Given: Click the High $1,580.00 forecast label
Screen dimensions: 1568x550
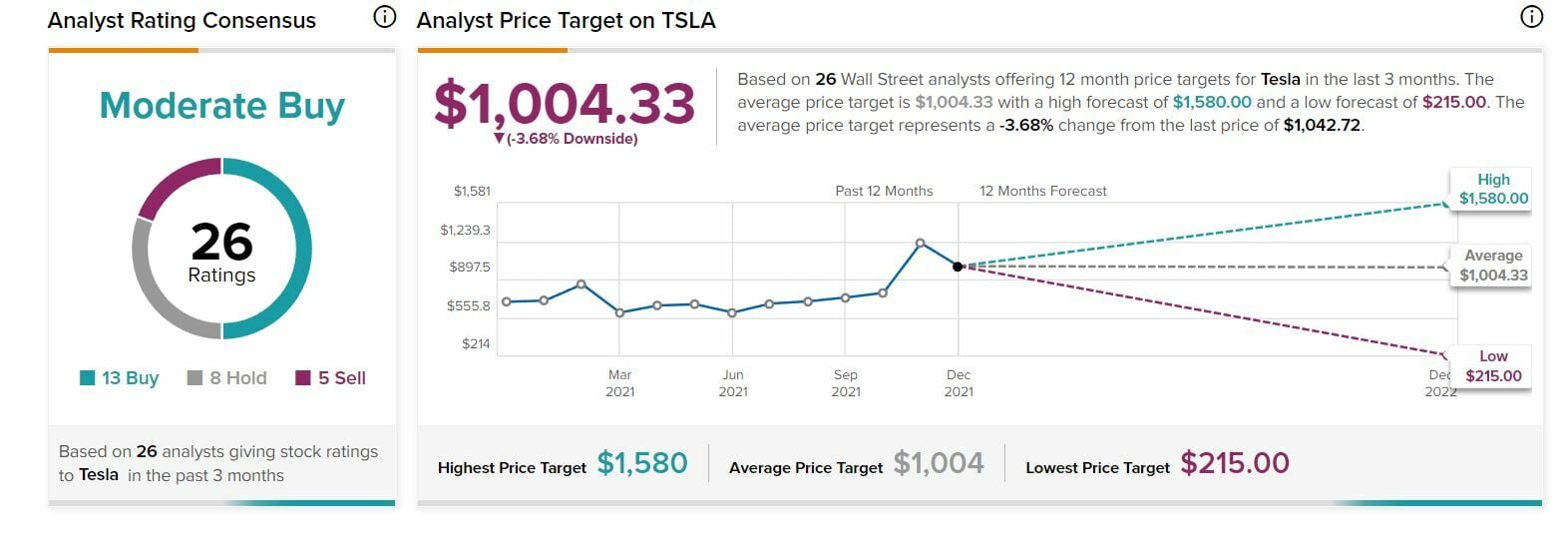Looking at the screenshot, I should 1492,189.
